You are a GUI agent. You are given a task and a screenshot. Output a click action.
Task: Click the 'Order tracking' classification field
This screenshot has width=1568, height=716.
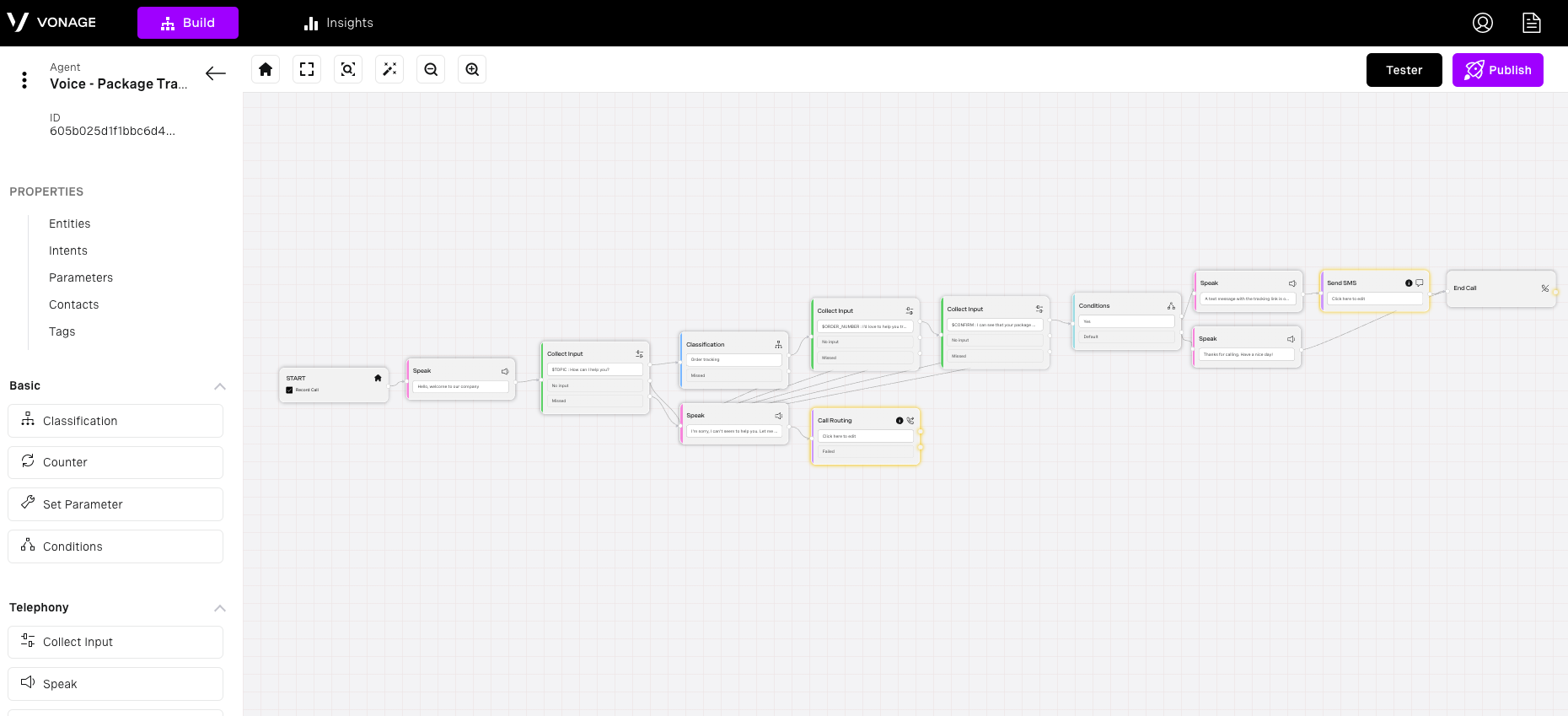[733, 359]
